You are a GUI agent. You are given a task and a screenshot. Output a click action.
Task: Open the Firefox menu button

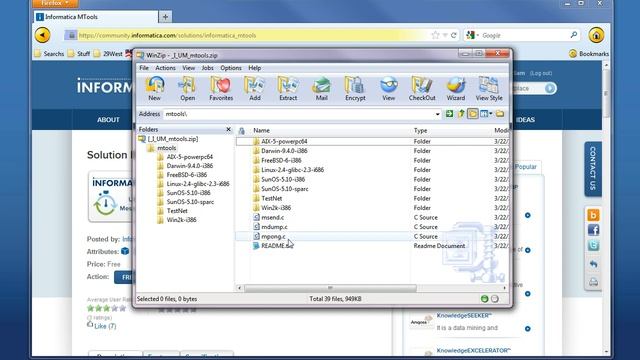click(55, 3)
